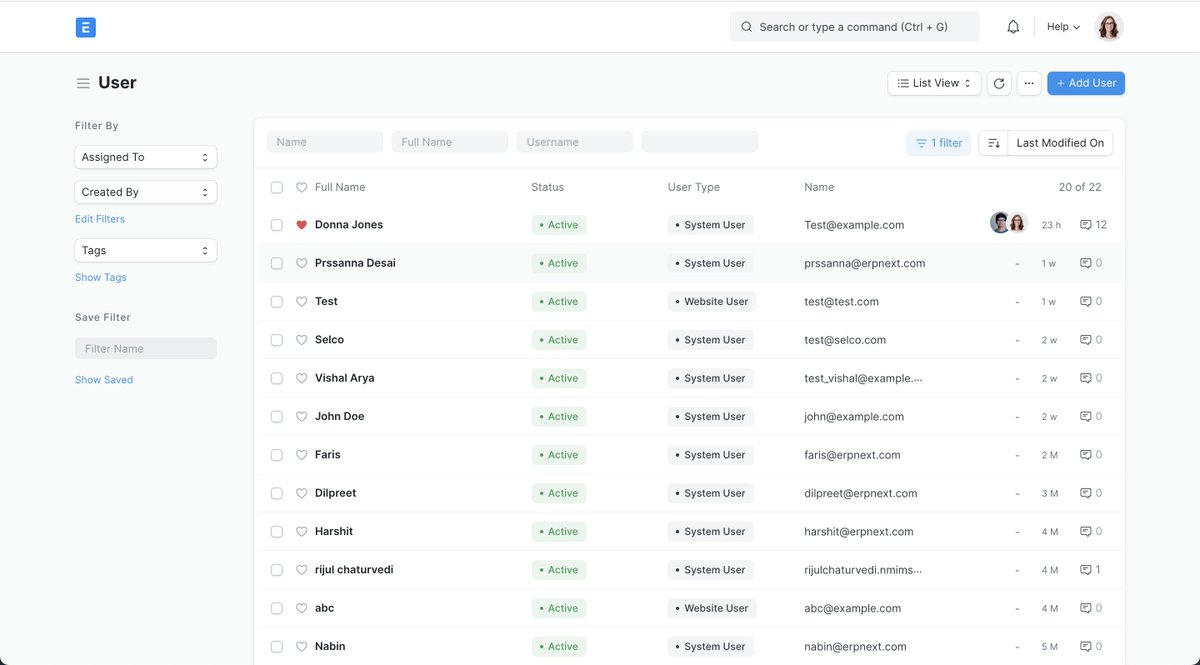1200x665 pixels.
Task: Like the Selco row heart
Action: click(x=302, y=340)
